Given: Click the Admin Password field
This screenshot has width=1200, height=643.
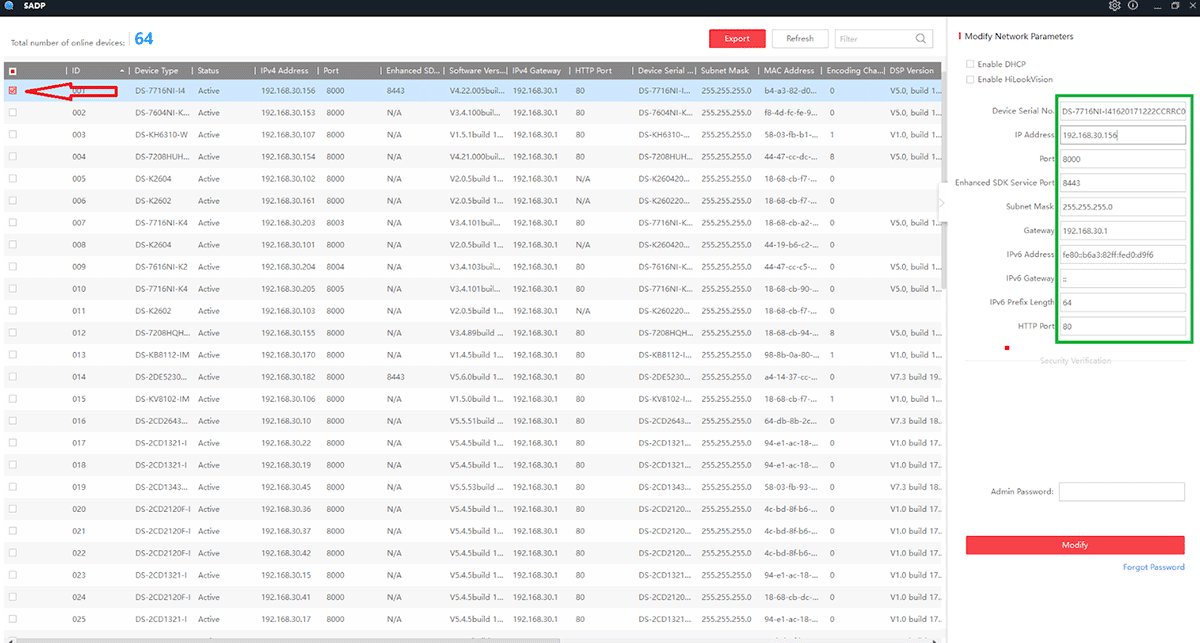Looking at the screenshot, I should point(1122,492).
